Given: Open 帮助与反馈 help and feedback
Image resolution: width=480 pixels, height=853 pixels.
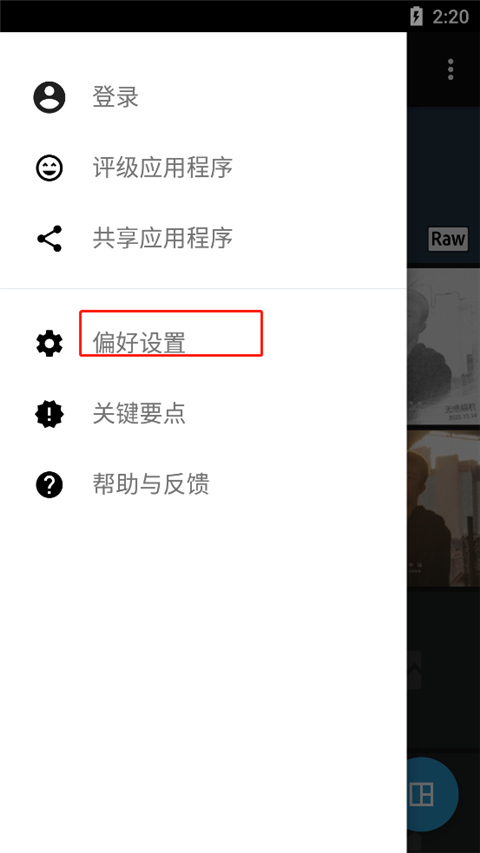Looking at the screenshot, I should tap(151, 484).
